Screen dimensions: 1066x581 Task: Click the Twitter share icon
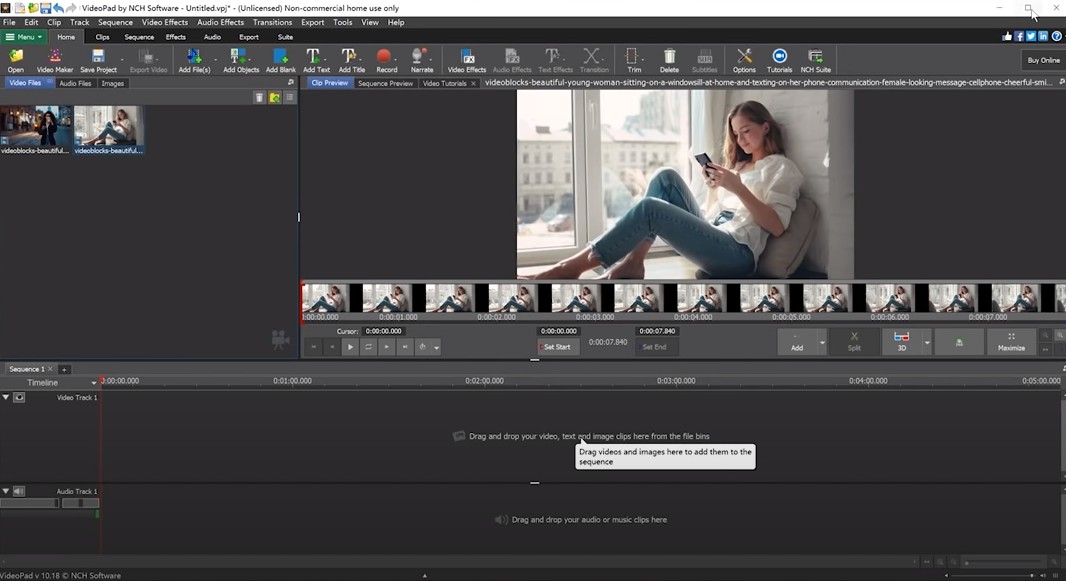(x=1031, y=37)
